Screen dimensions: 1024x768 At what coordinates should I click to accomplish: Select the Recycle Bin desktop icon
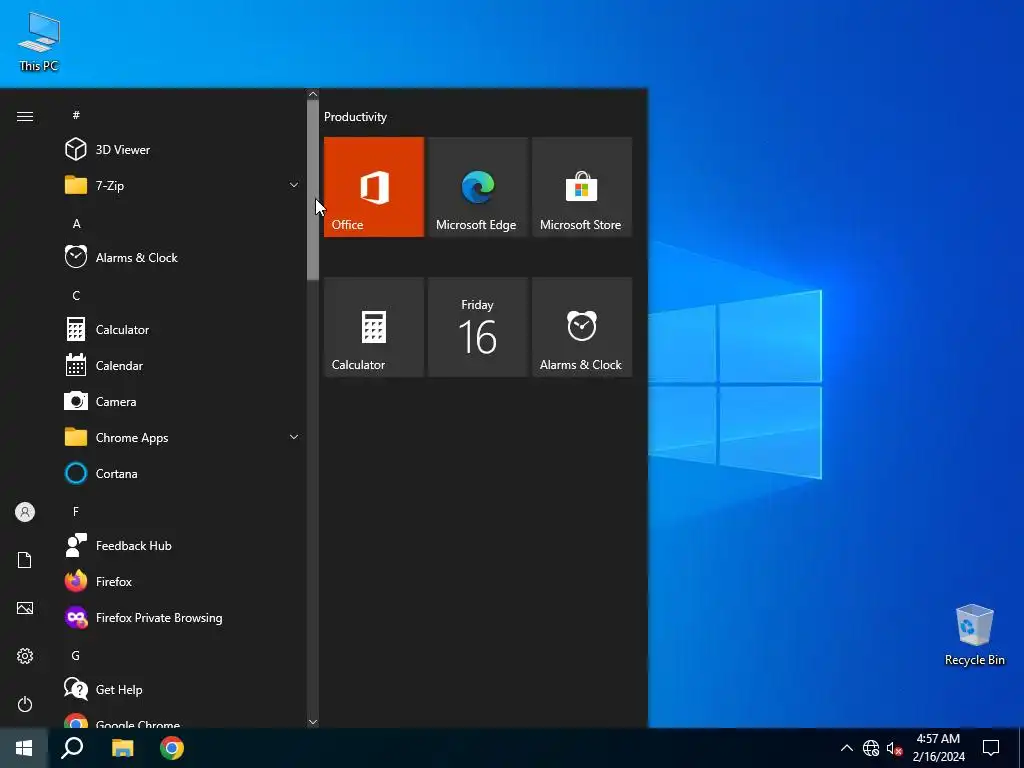pos(974,635)
